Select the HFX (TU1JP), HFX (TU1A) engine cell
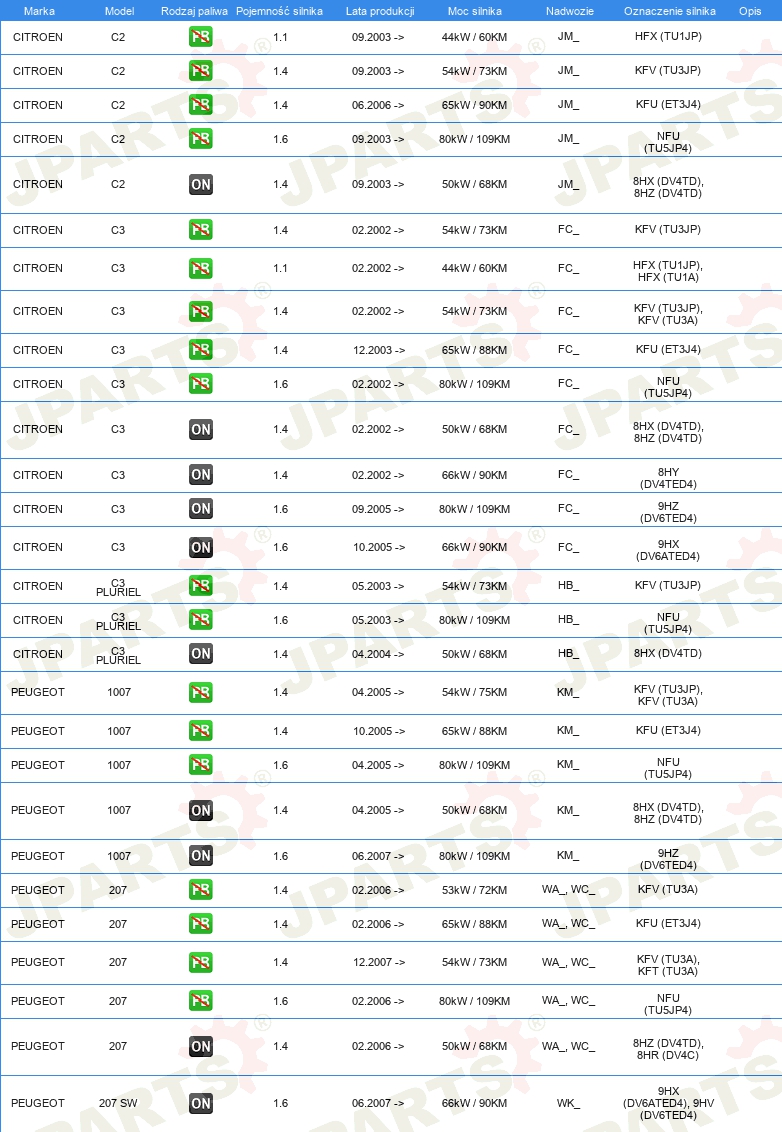Image resolution: width=782 pixels, height=1132 pixels. (x=668, y=271)
